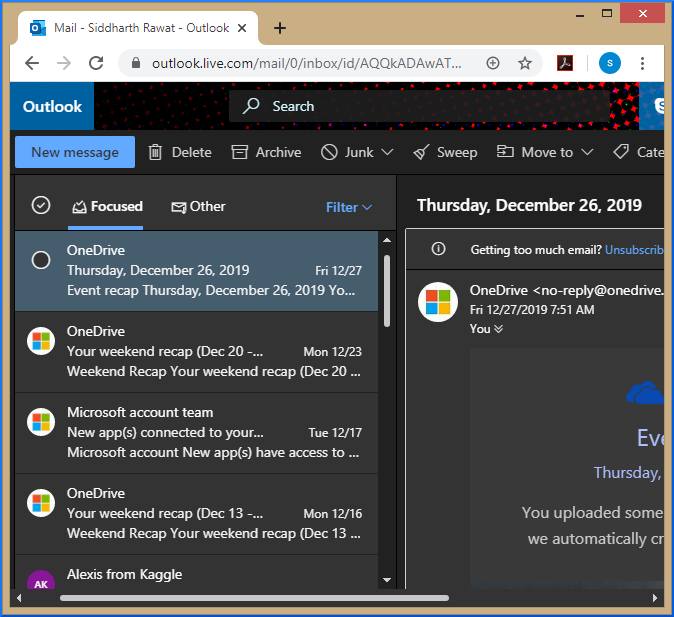Click the sender OneDrive avatar in reading pane
The width and height of the screenshot is (674, 617).
pos(438,302)
